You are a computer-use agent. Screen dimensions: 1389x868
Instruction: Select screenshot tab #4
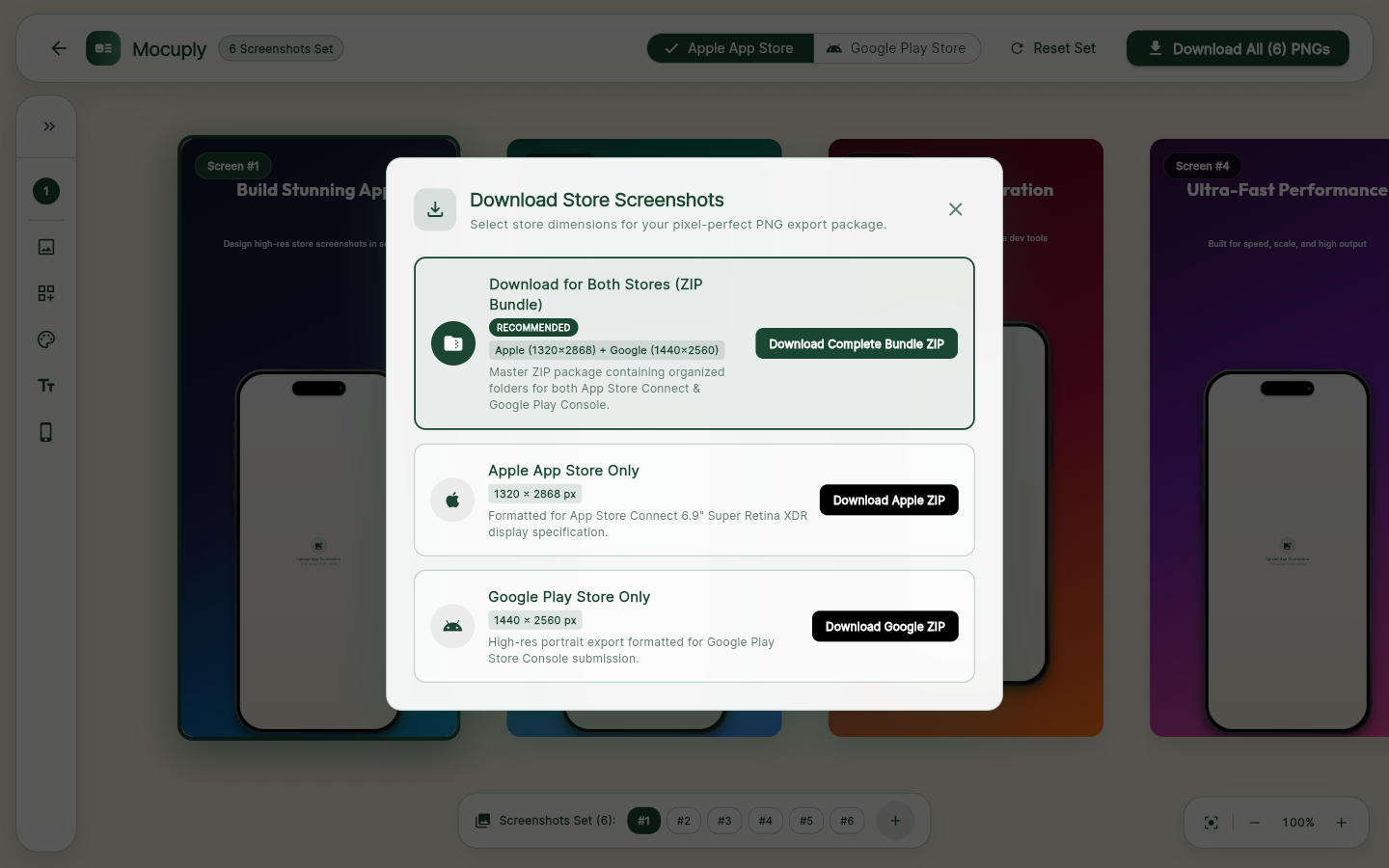pyautogui.click(x=765, y=821)
